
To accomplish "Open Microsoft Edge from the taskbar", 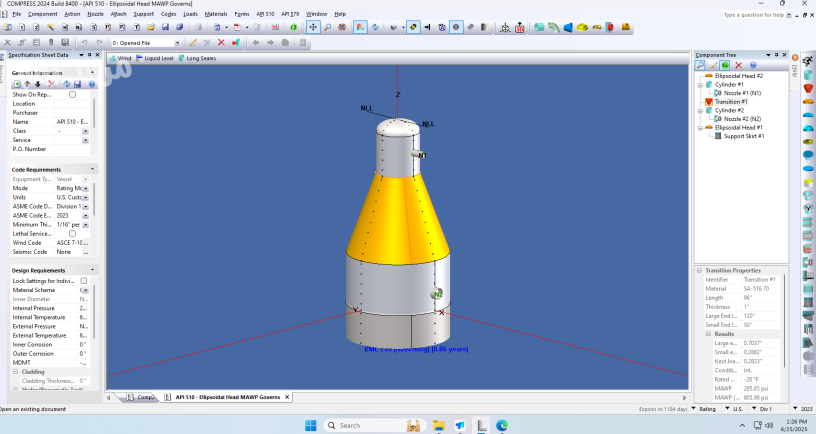I will coord(502,425).
